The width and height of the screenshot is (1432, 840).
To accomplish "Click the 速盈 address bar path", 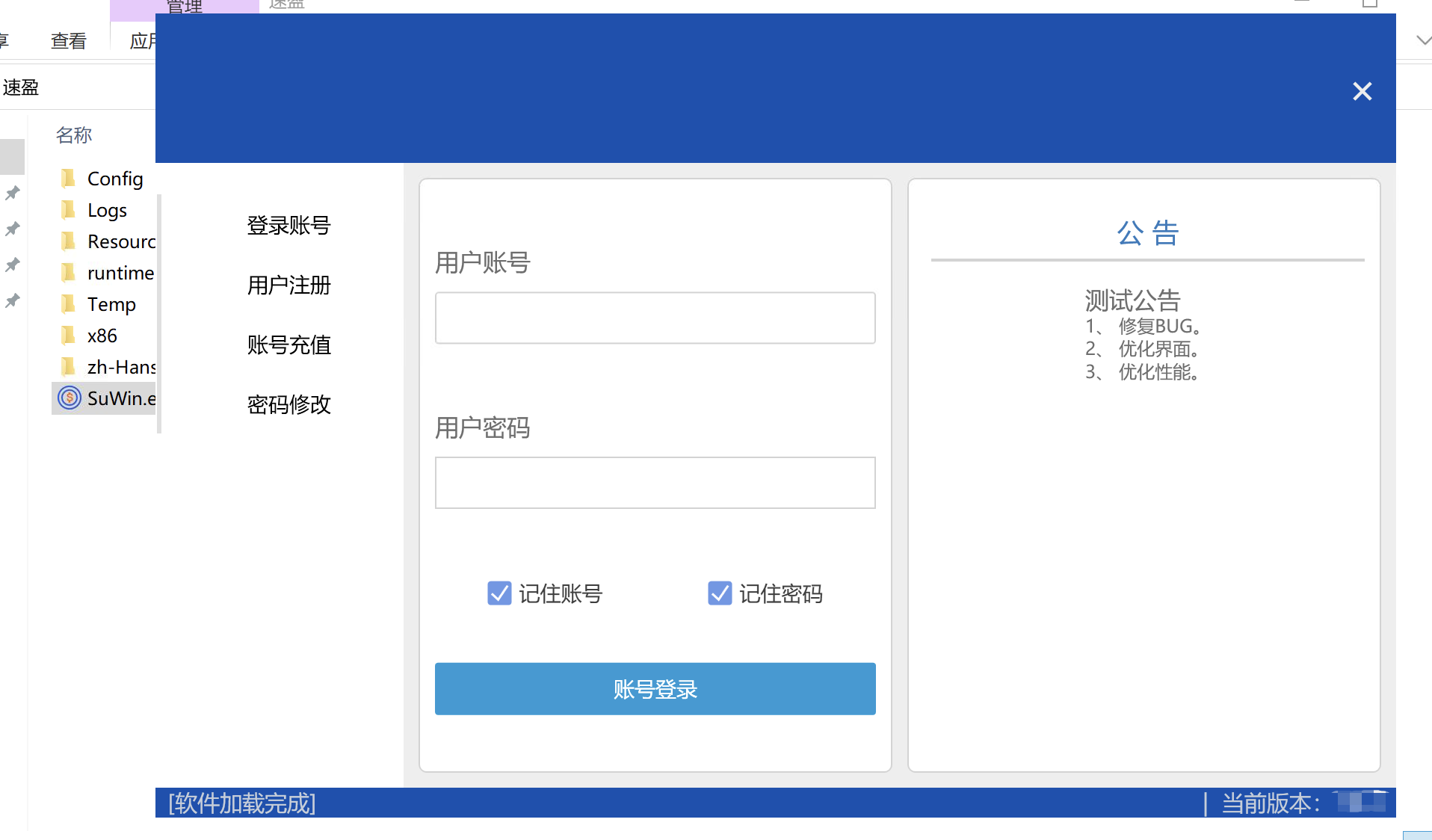I will click(21, 87).
